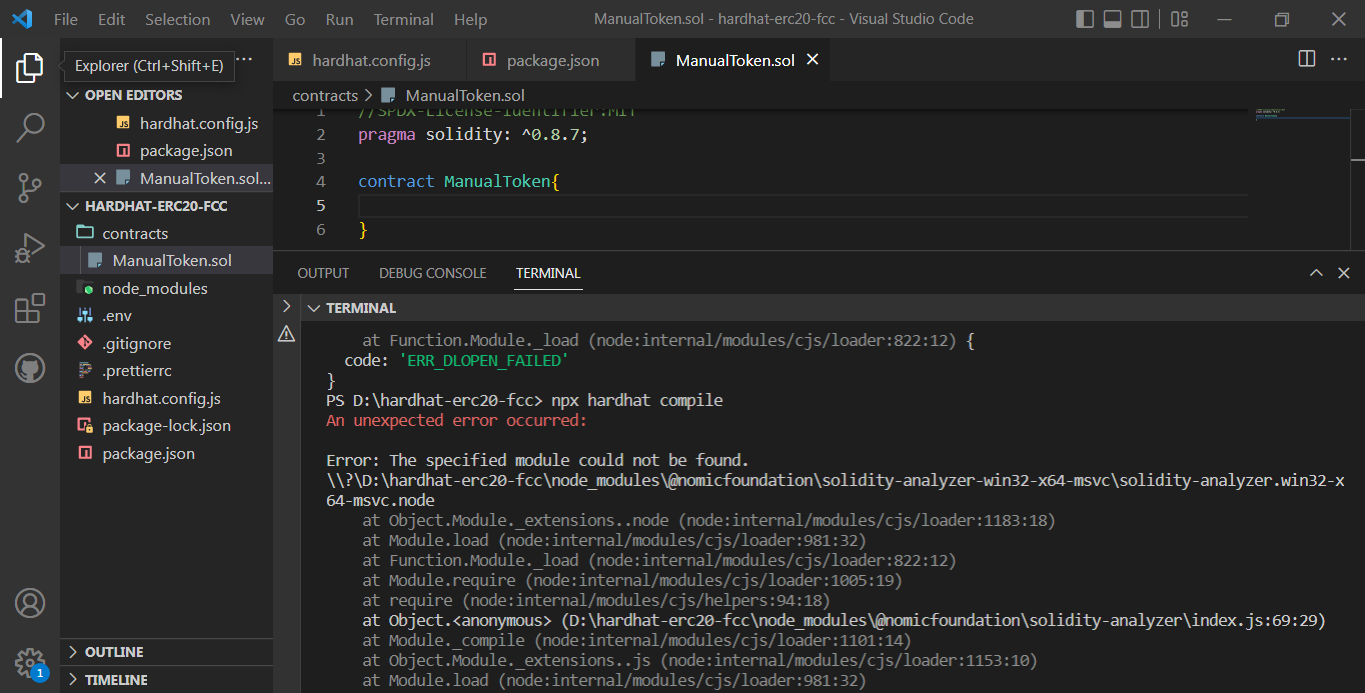Screen dimensions: 1365x693
Task: Open the GitHub view in activity bar
Action: [x=30, y=368]
